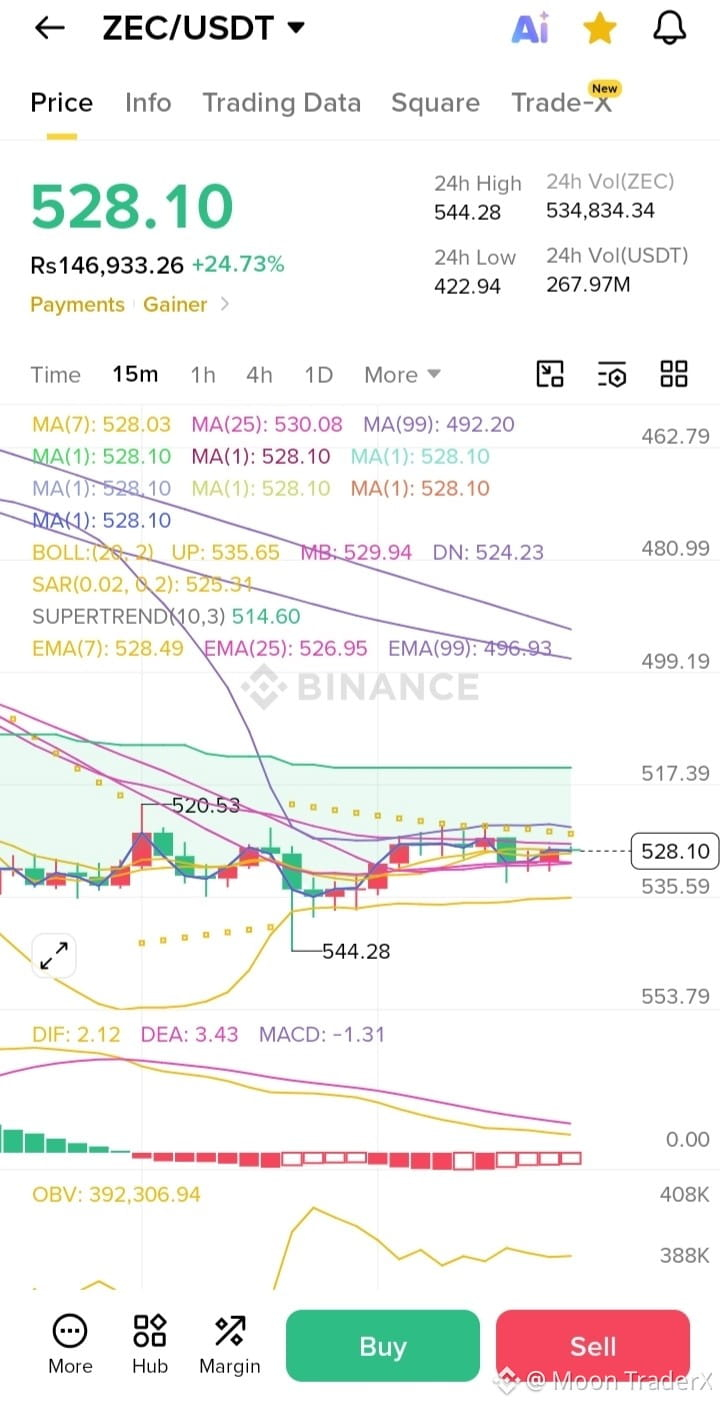Click the 520.53 price marker on chart
The image size is (720, 1406).
[x=206, y=805]
